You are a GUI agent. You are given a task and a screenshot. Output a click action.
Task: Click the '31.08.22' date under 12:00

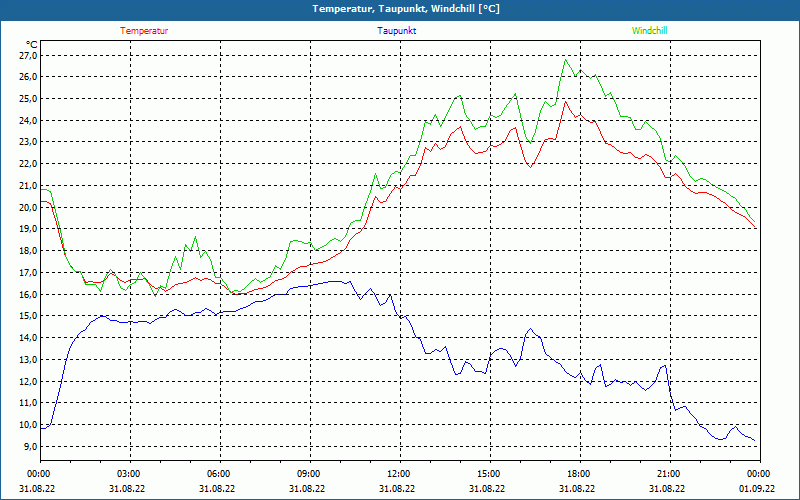[x=397, y=488]
